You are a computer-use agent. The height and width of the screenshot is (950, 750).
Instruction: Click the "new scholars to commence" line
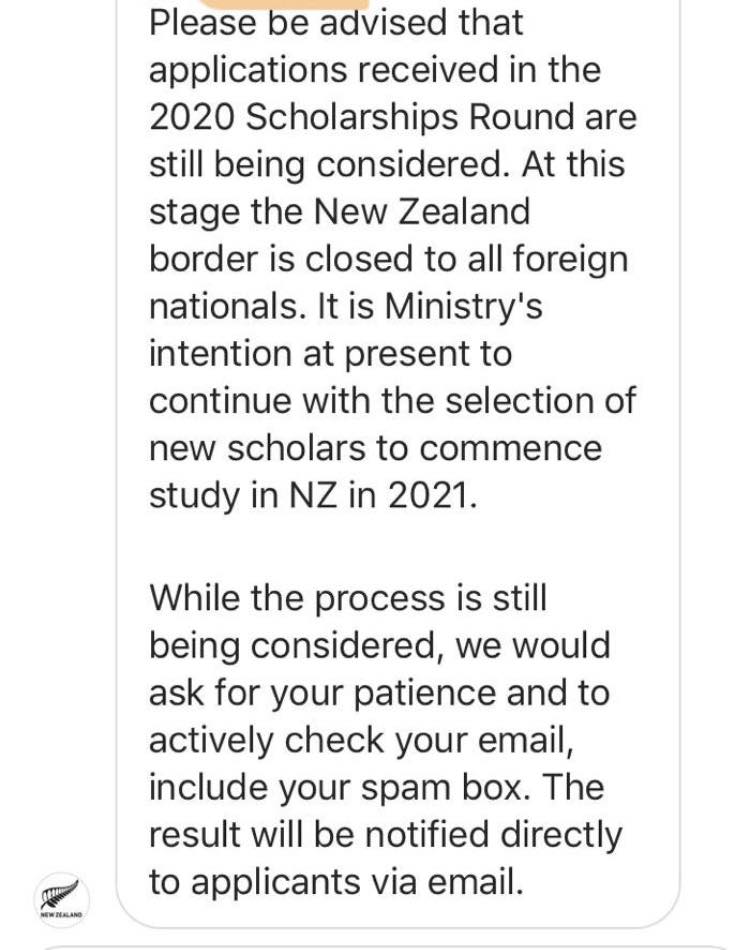pyautogui.click(x=376, y=449)
